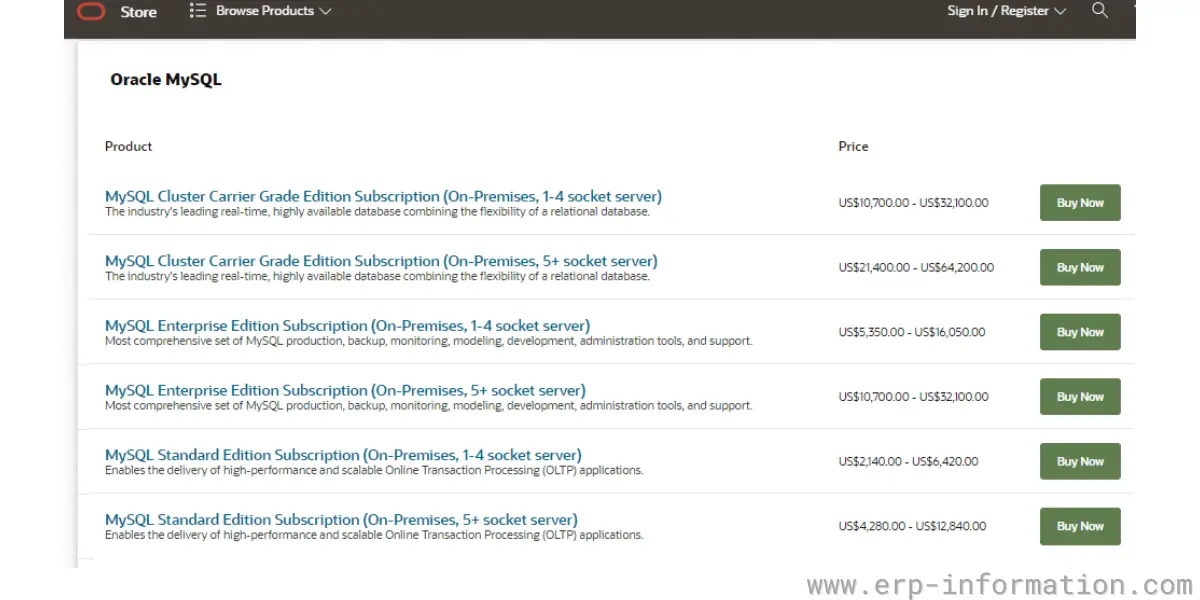The height and width of the screenshot is (600, 1200).
Task: Open MySQL Enterprise Edition 5+ socket link
Action: [x=345, y=390]
